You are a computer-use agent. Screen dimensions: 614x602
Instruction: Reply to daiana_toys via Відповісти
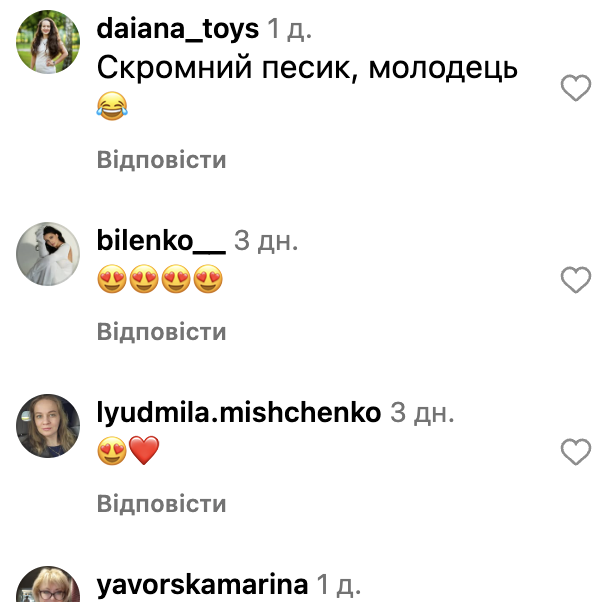click(x=161, y=160)
